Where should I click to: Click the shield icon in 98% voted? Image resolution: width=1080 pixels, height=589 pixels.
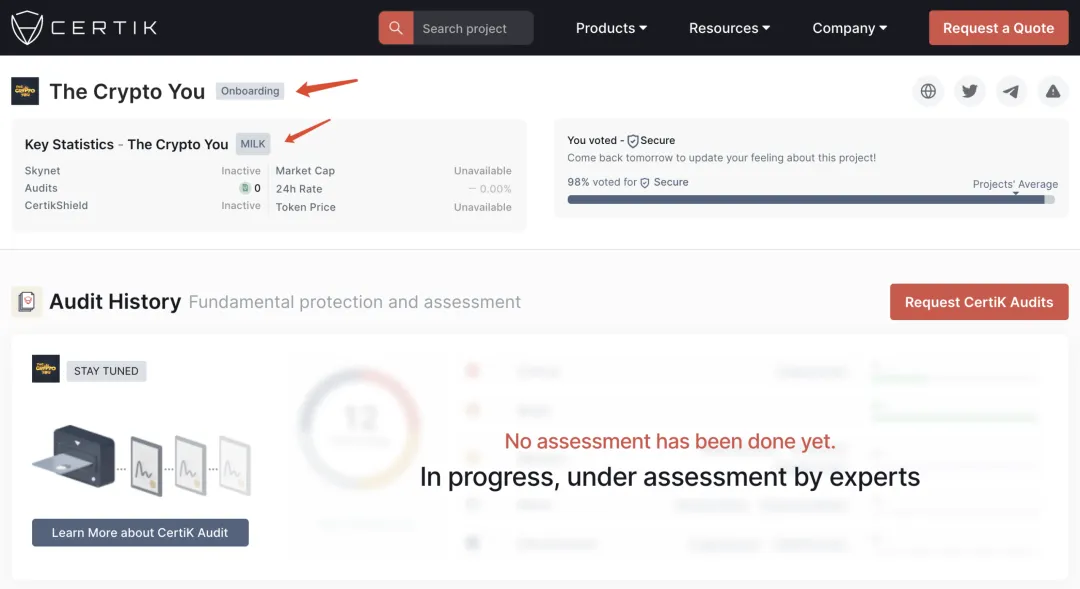point(645,183)
